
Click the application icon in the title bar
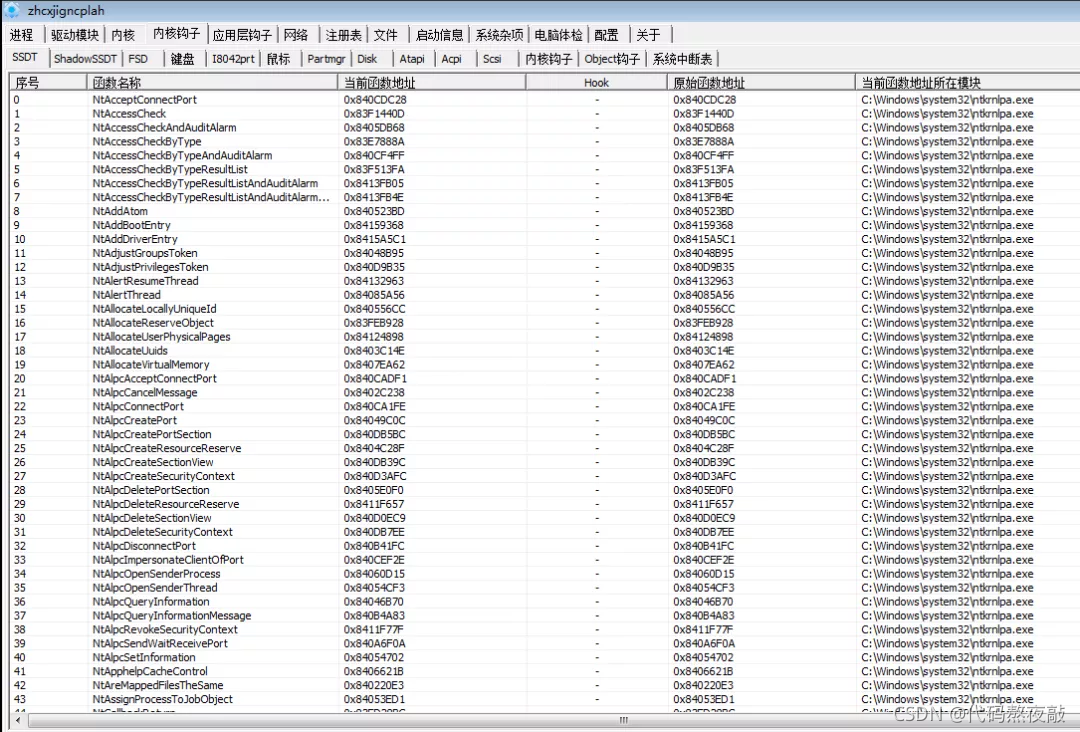coord(12,10)
